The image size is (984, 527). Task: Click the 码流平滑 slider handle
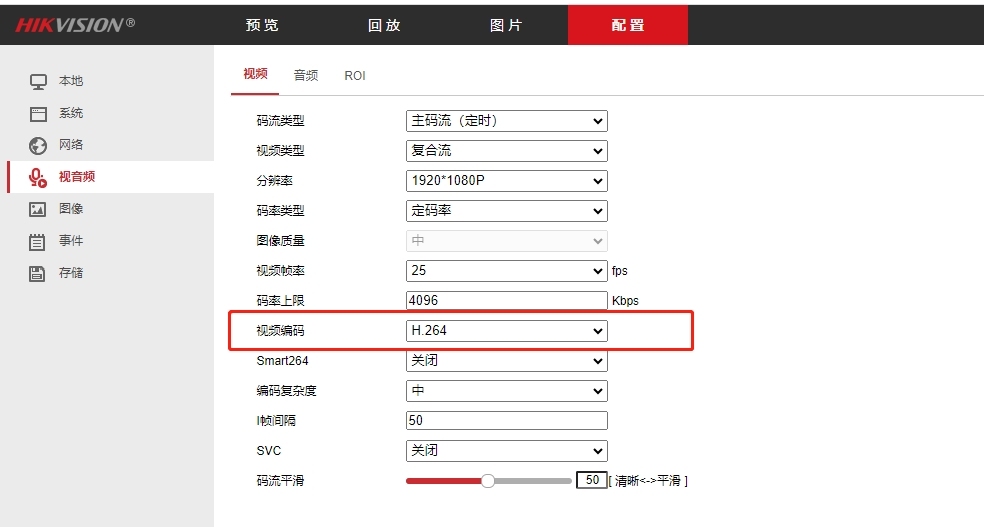pyautogui.click(x=488, y=481)
